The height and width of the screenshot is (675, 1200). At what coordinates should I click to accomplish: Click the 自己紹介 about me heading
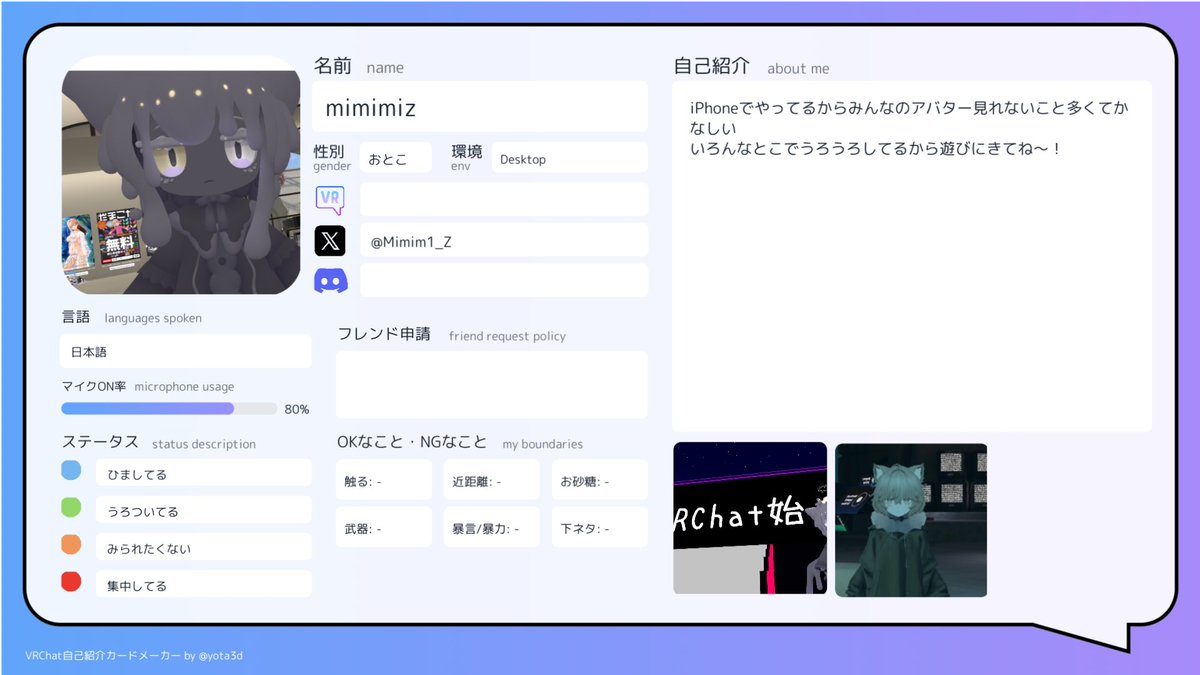[752, 67]
